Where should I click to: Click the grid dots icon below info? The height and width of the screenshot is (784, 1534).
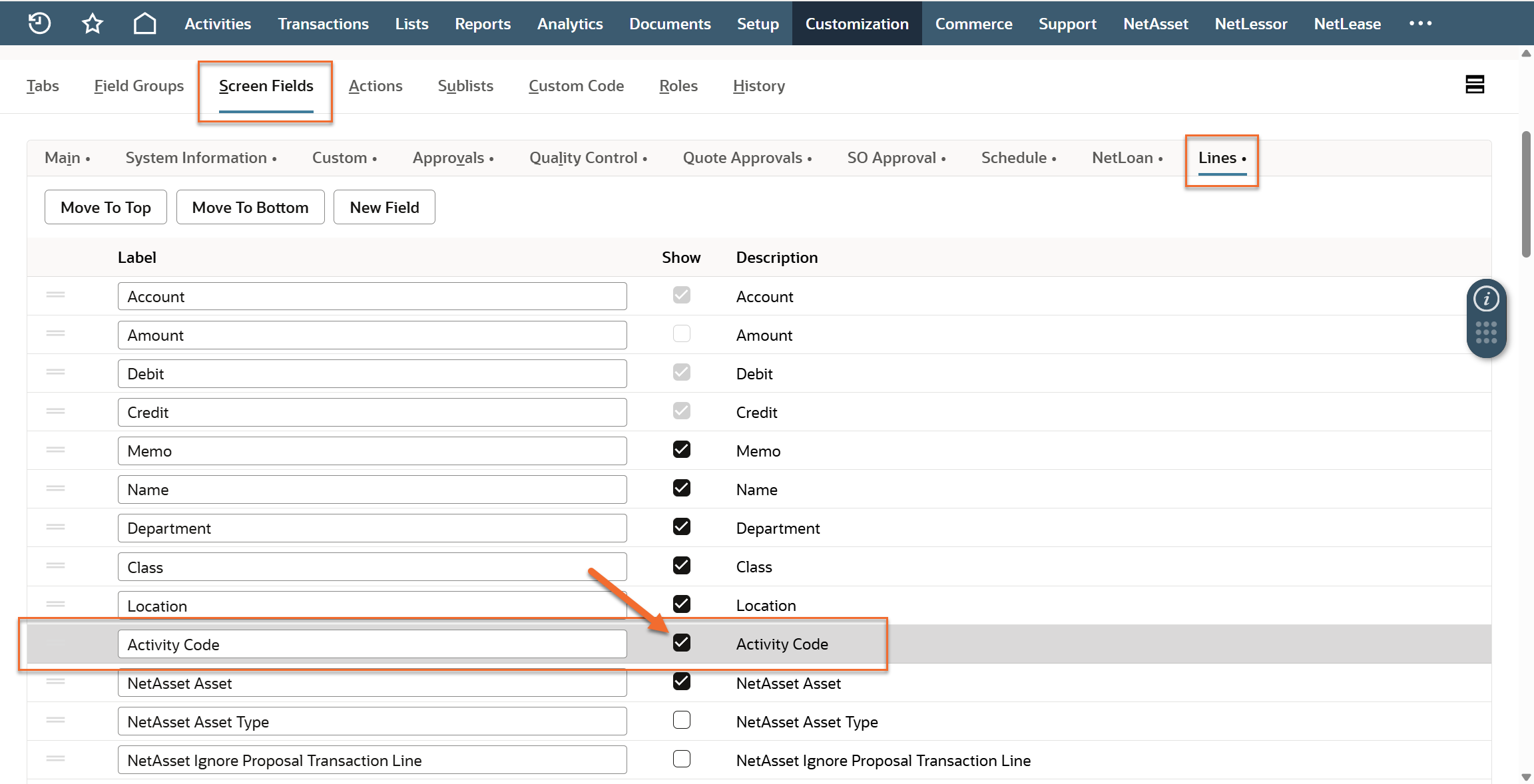click(x=1486, y=332)
